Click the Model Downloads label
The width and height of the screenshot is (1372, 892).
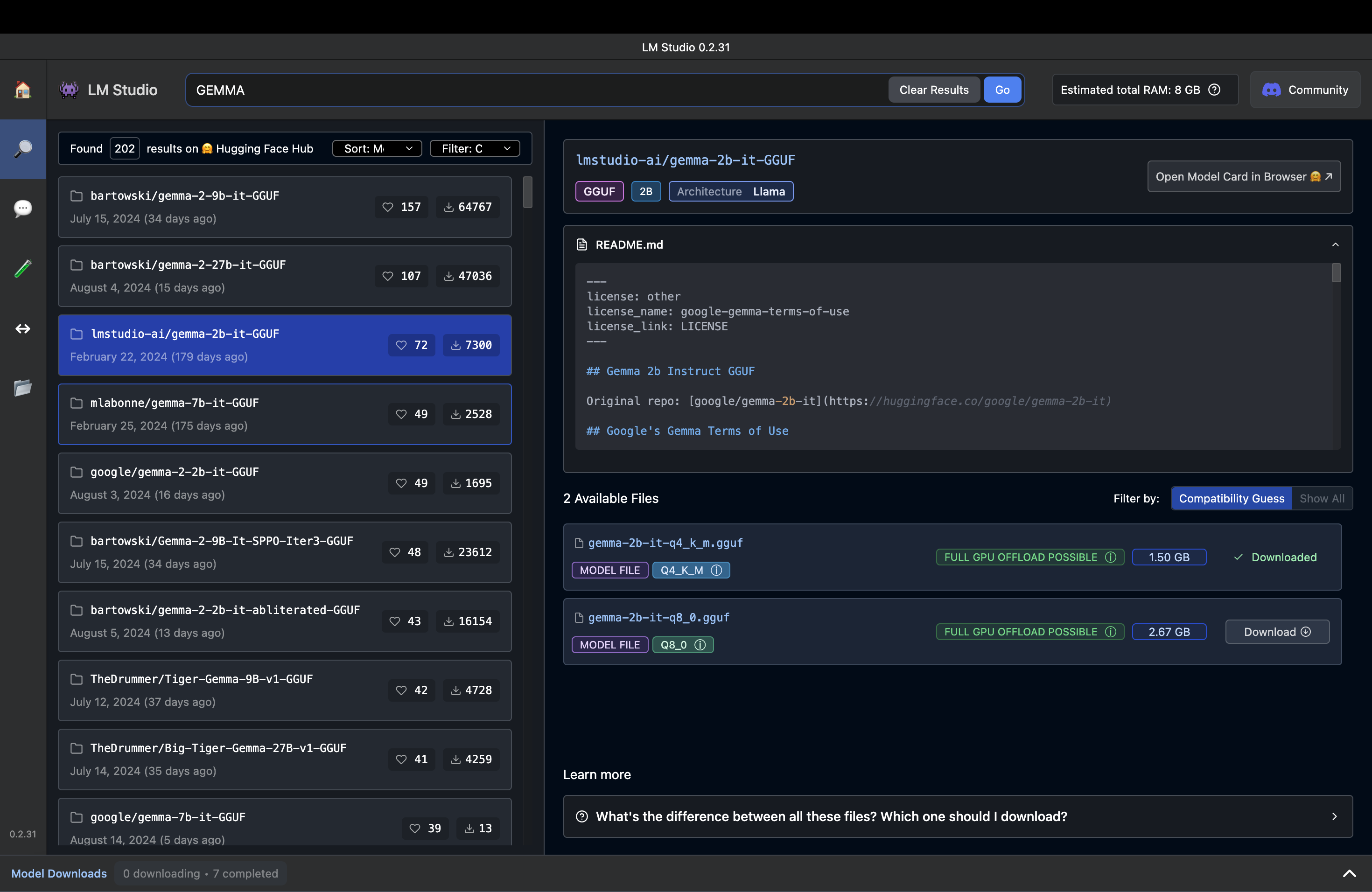(59, 873)
